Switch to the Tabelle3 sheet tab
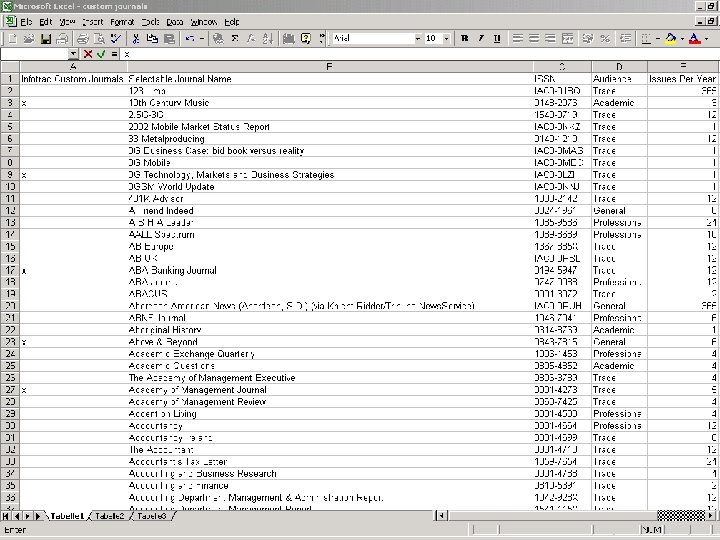The width and height of the screenshot is (720, 540). tap(152, 516)
